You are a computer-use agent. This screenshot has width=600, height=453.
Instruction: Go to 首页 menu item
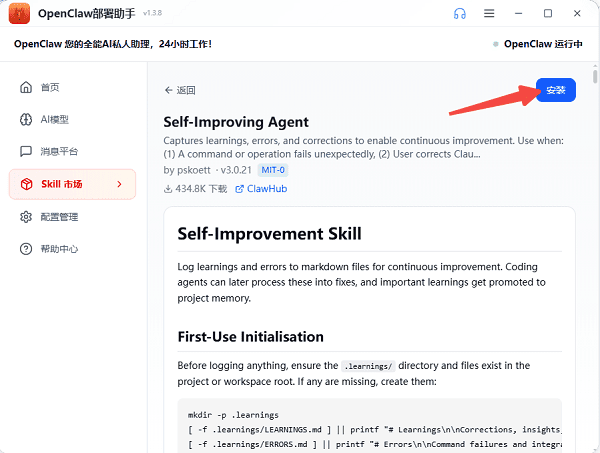[x=72, y=87]
